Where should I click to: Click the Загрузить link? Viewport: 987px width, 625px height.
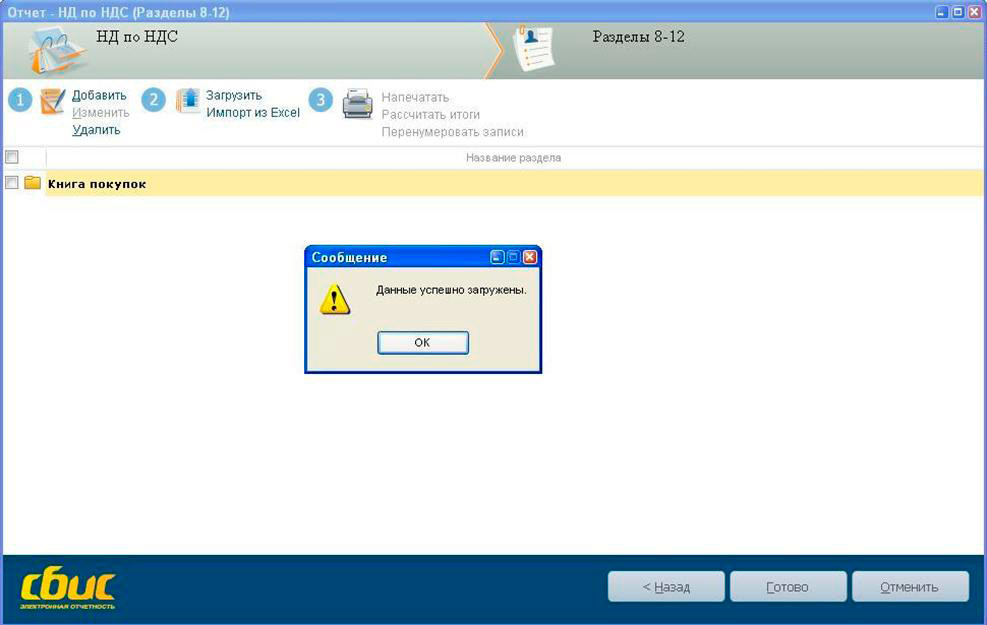tap(234, 95)
